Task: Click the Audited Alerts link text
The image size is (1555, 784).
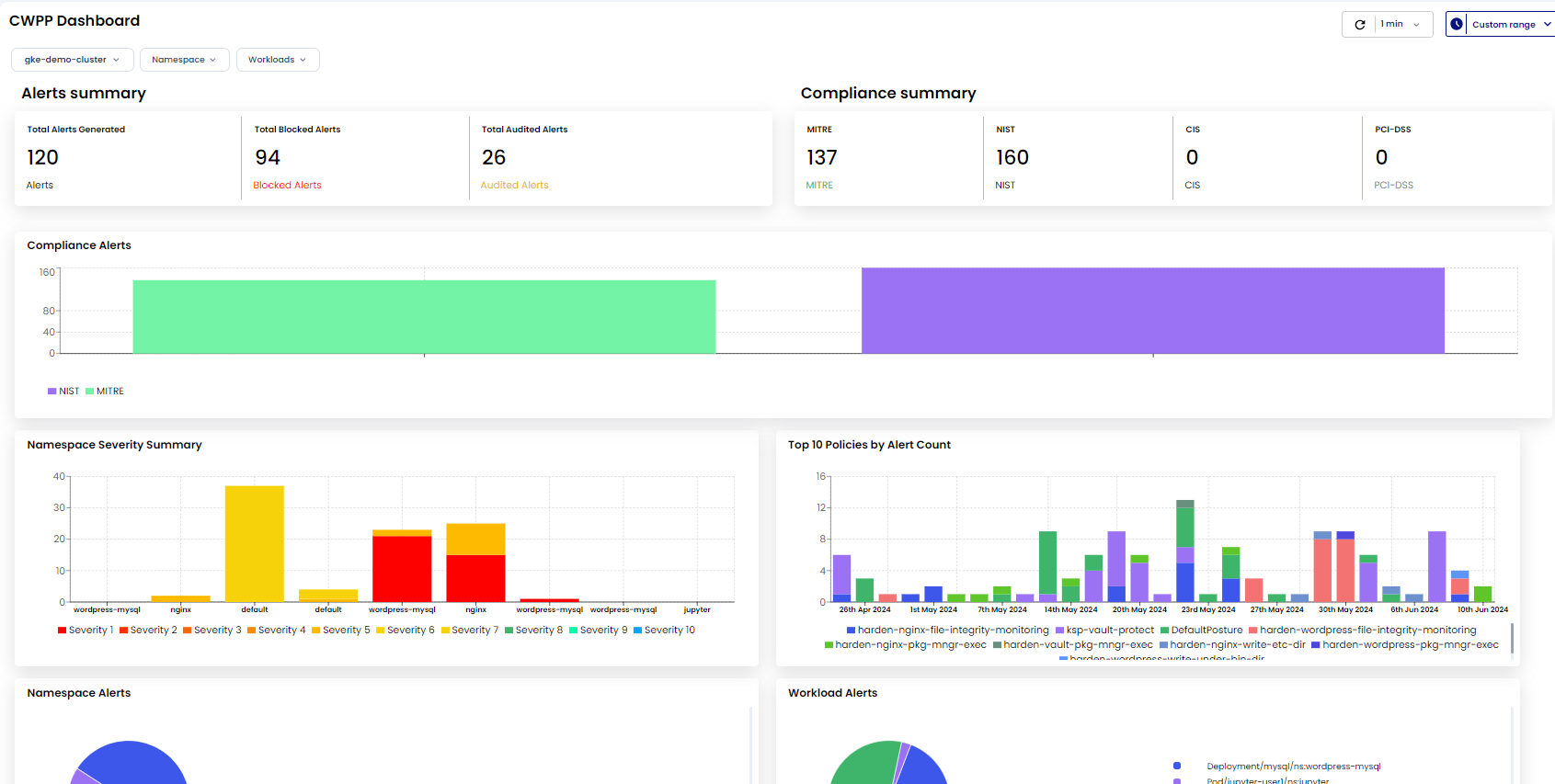Action: coord(514,186)
